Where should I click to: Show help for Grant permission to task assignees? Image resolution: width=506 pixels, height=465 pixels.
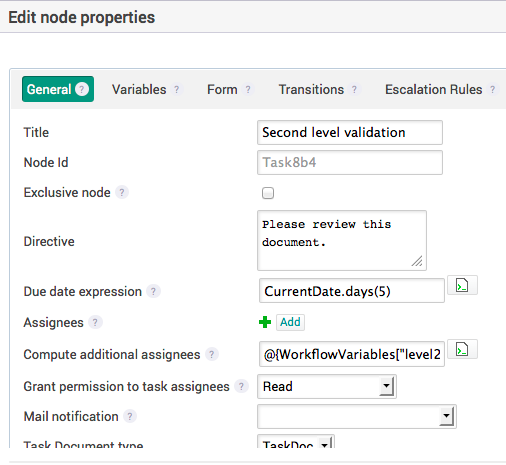pyautogui.click(x=241, y=386)
